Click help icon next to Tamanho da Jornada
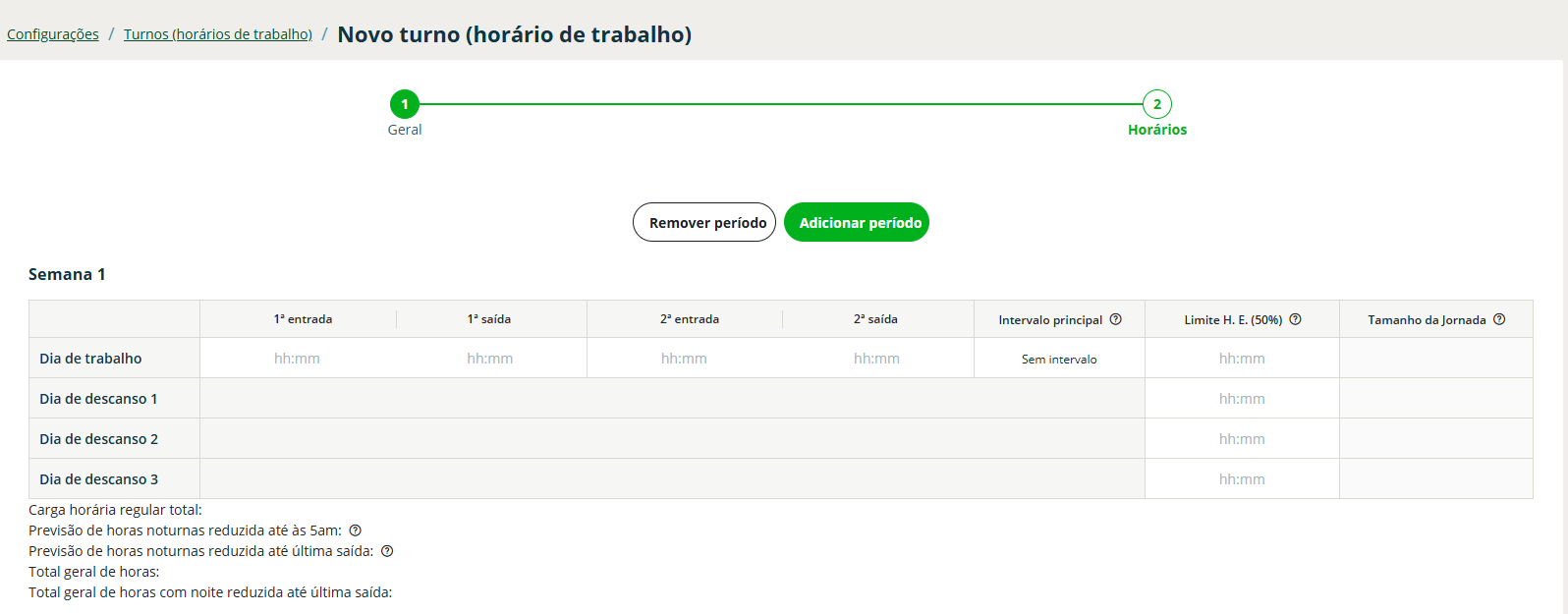The width and height of the screenshot is (1568, 614). (1499, 319)
